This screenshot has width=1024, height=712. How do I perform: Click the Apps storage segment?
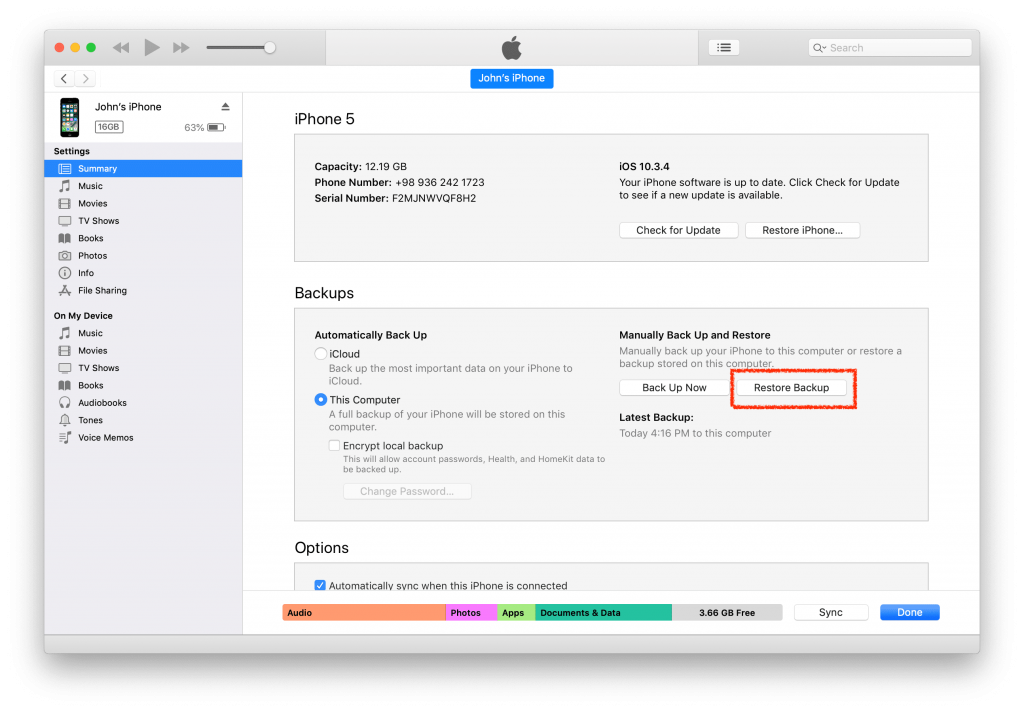pos(516,613)
